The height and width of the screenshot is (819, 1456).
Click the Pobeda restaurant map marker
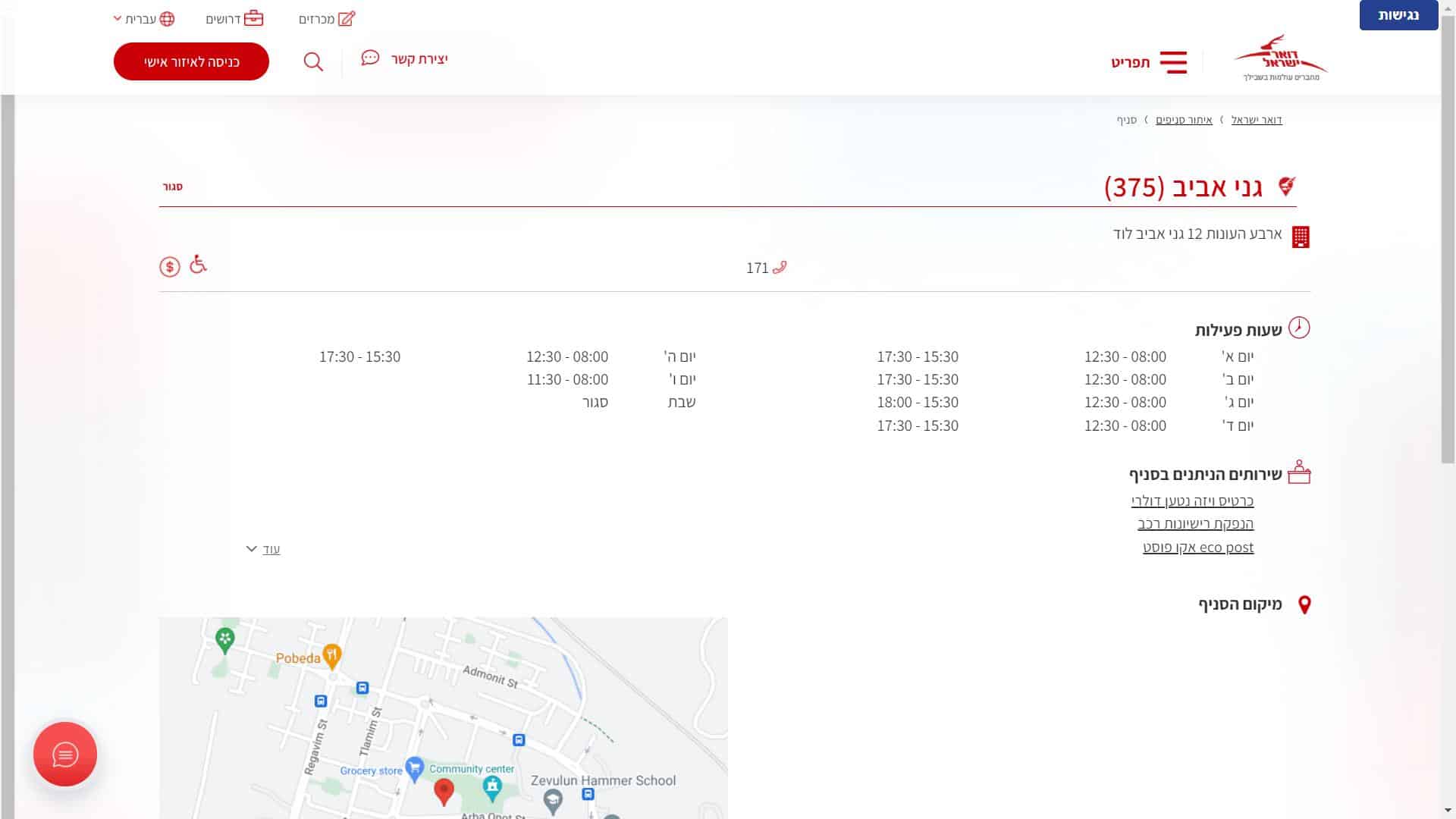point(331,655)
